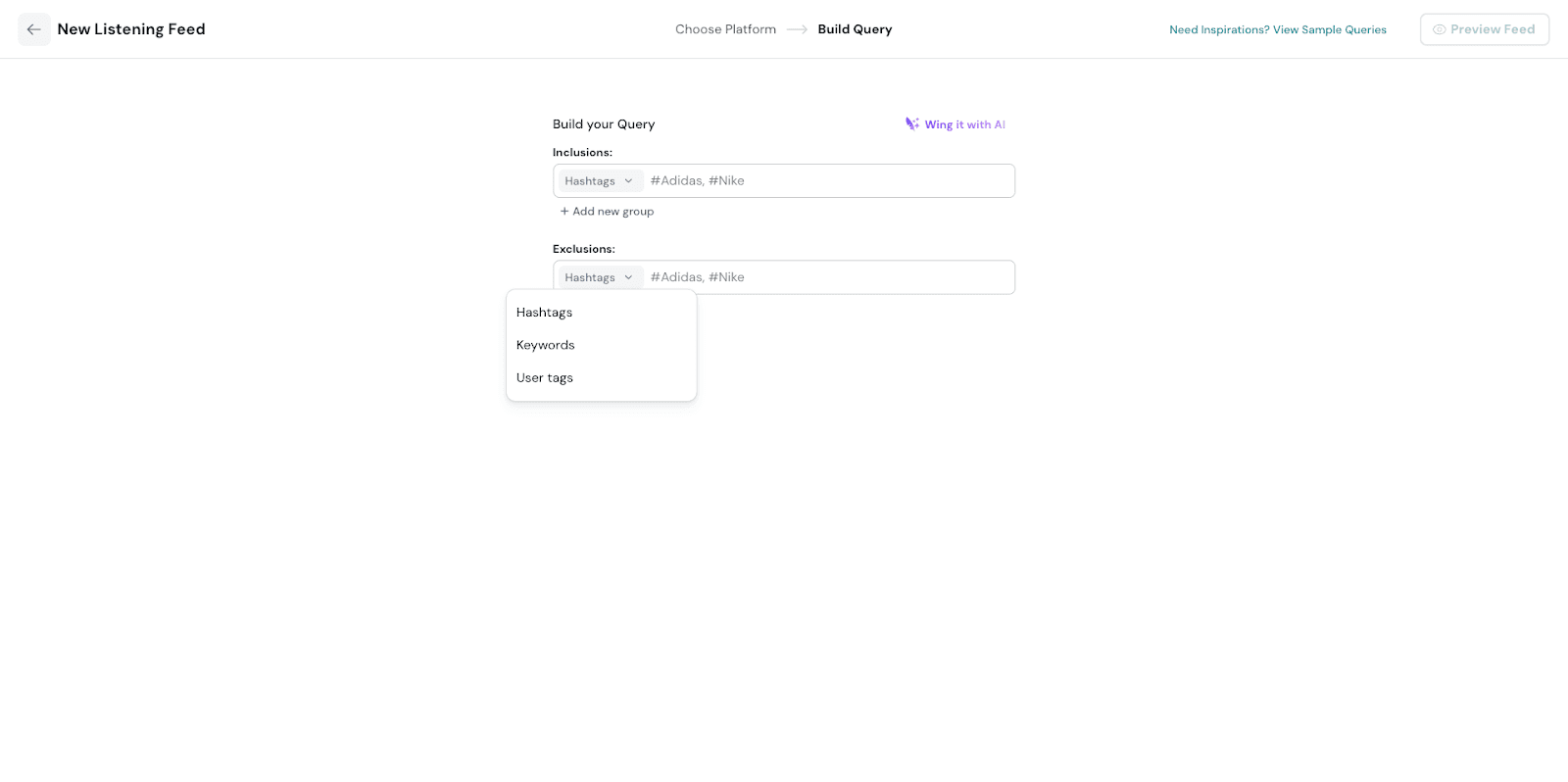Go to the Choose Platform step

coord(725,29)
